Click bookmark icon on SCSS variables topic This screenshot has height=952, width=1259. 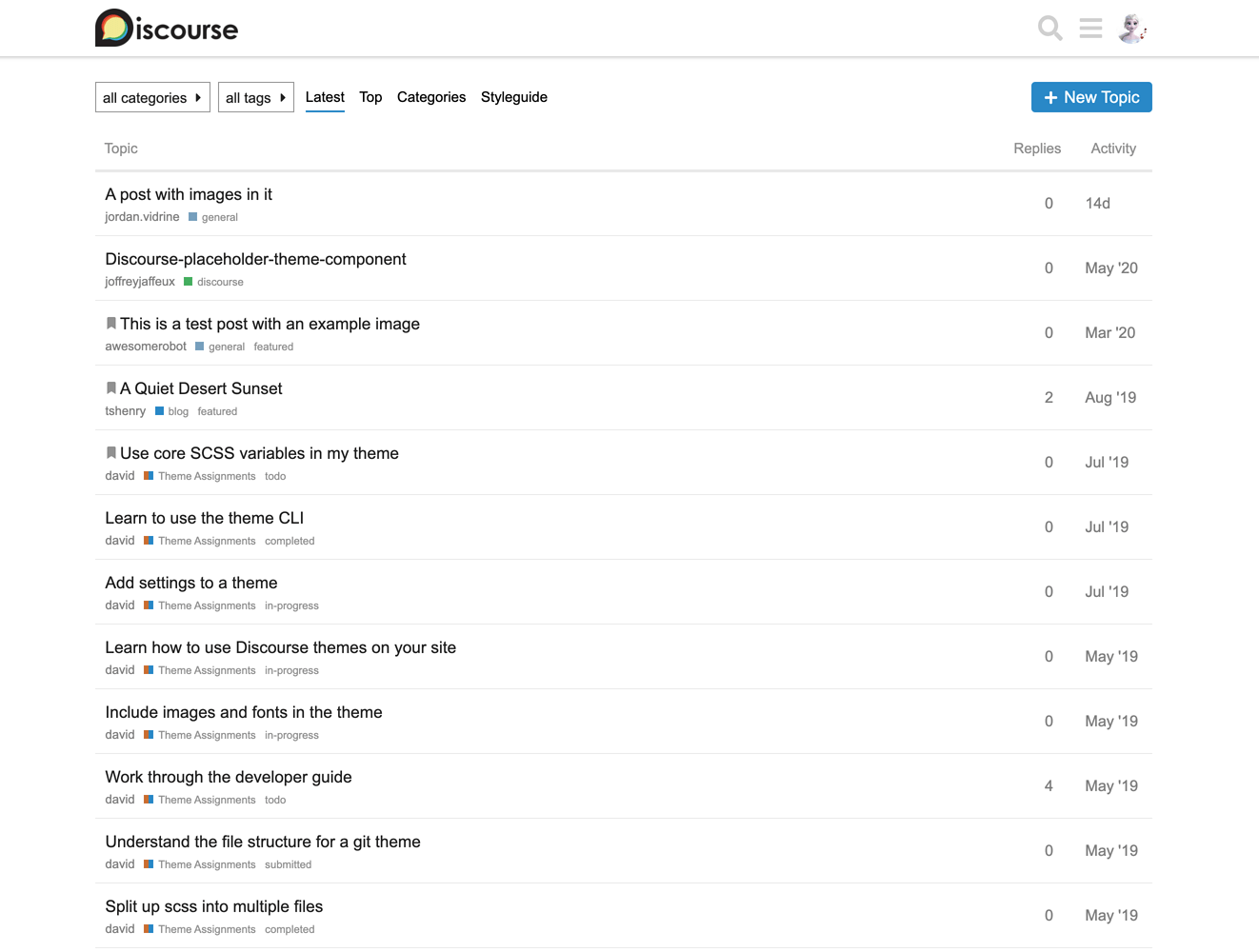click(111, 453)
